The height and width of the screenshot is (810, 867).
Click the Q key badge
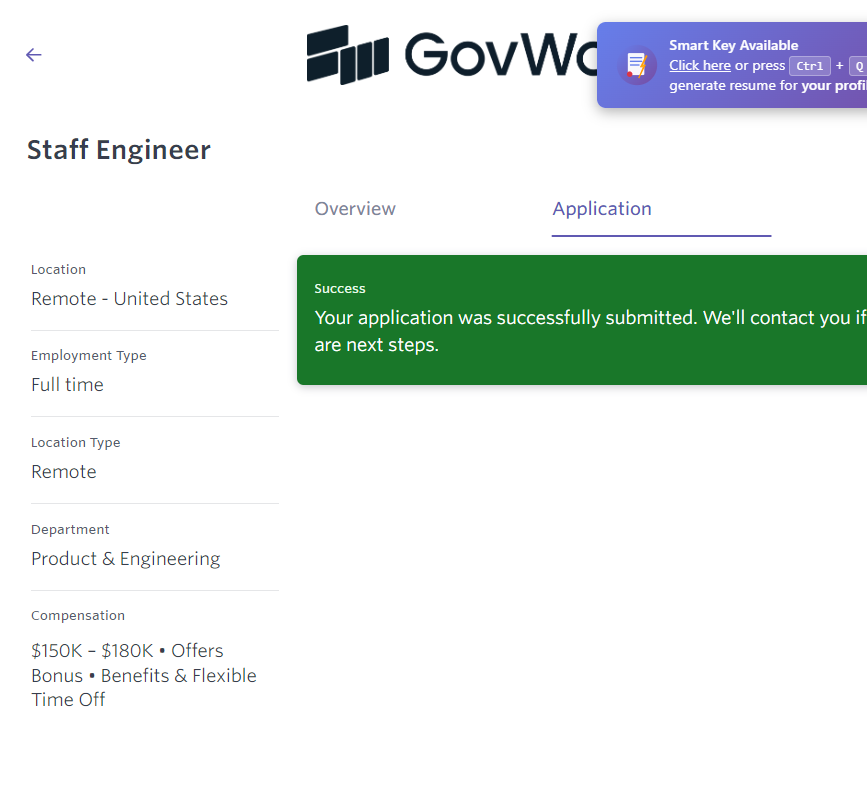pyautogui.click(x=858, y=66)
